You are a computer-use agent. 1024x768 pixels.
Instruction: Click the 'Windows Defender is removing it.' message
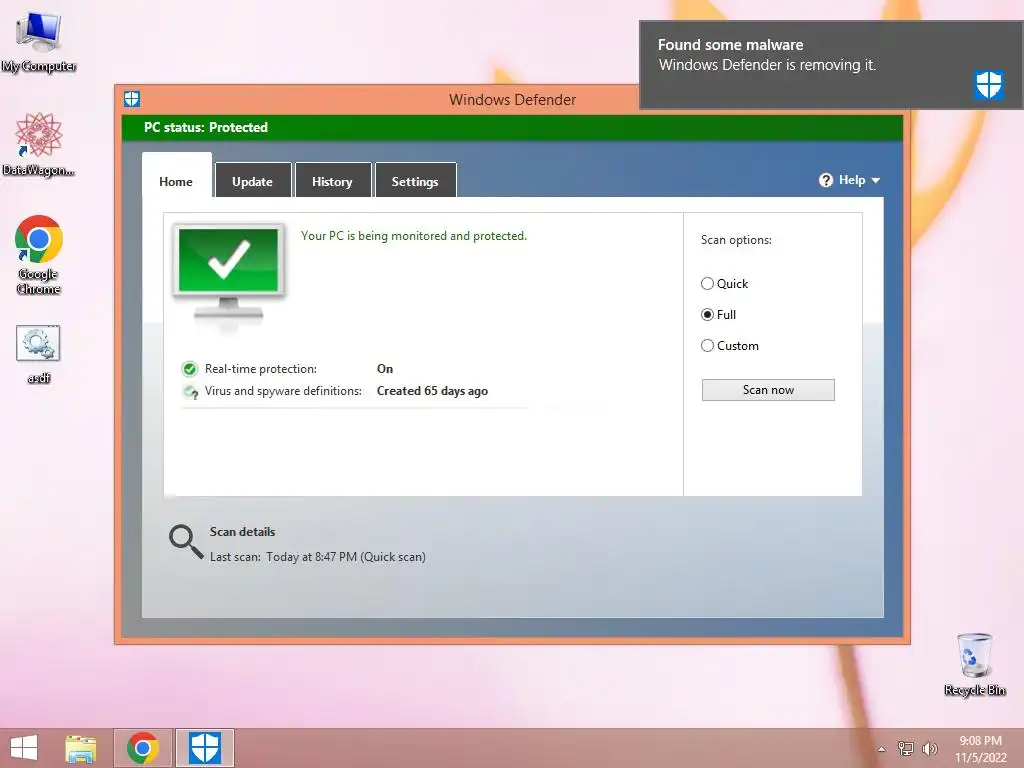coord(767,65)
